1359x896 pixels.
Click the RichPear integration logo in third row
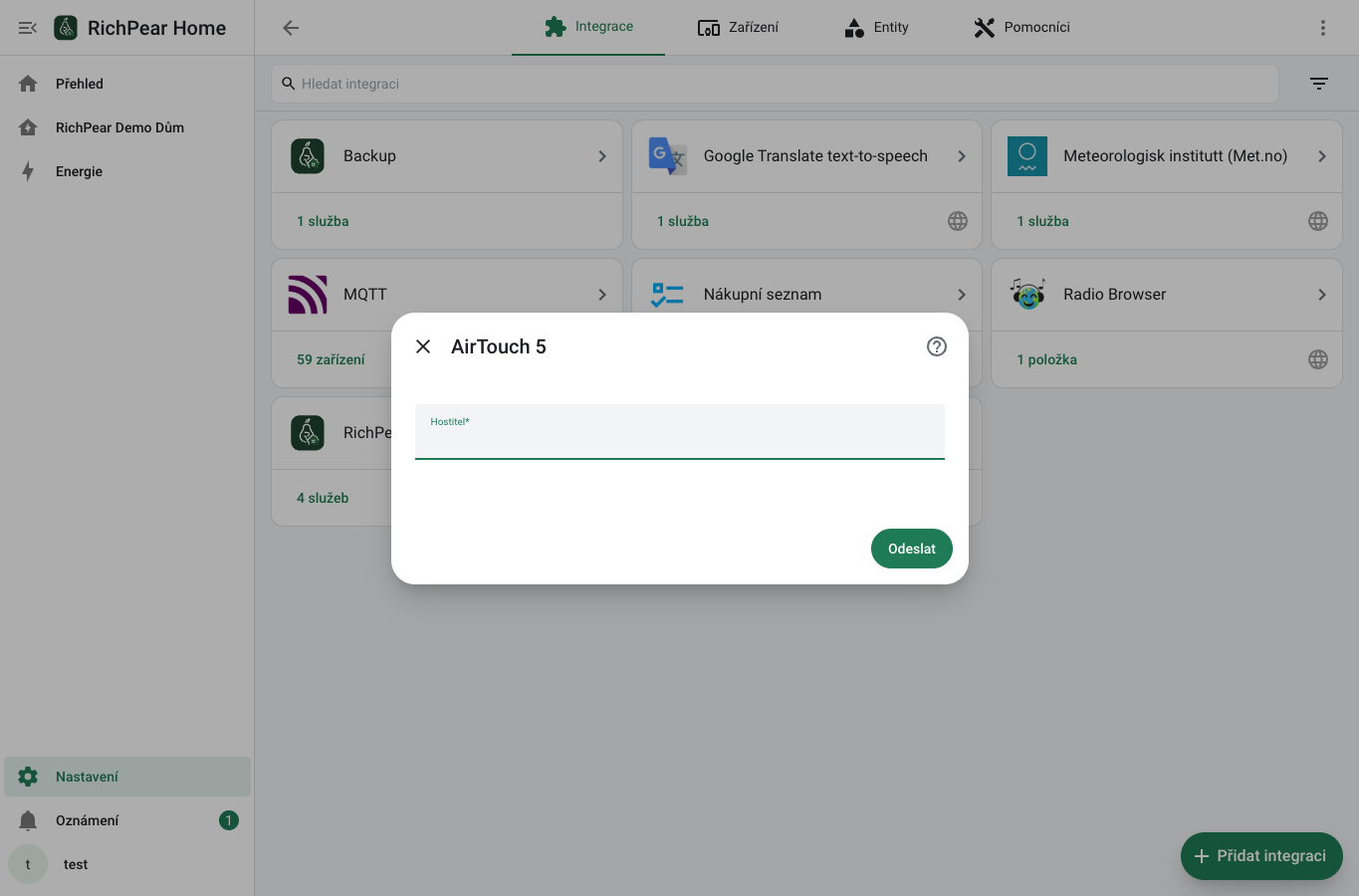(x=308, y=433)
